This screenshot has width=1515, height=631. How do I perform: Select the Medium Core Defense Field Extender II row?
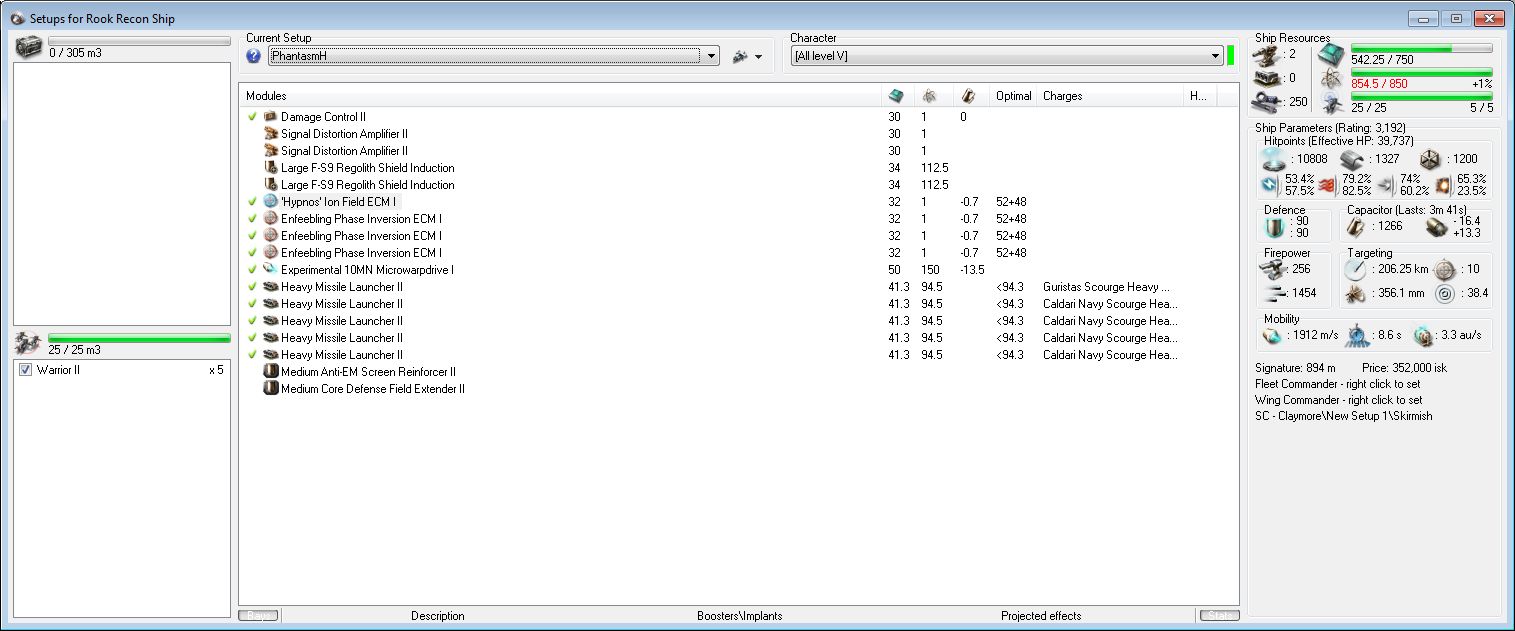tap(738, 389)
